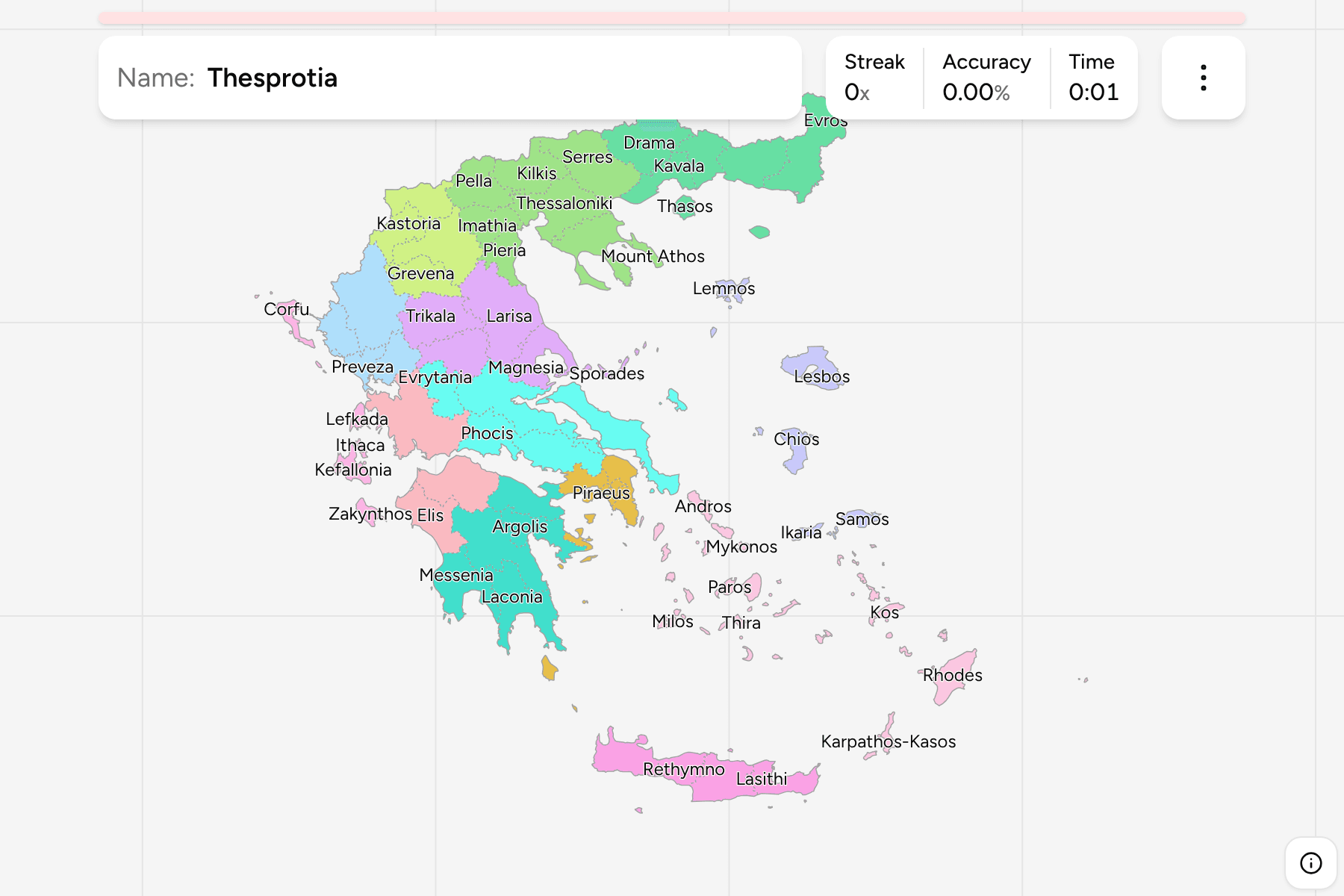Click the Serres label

587,157
